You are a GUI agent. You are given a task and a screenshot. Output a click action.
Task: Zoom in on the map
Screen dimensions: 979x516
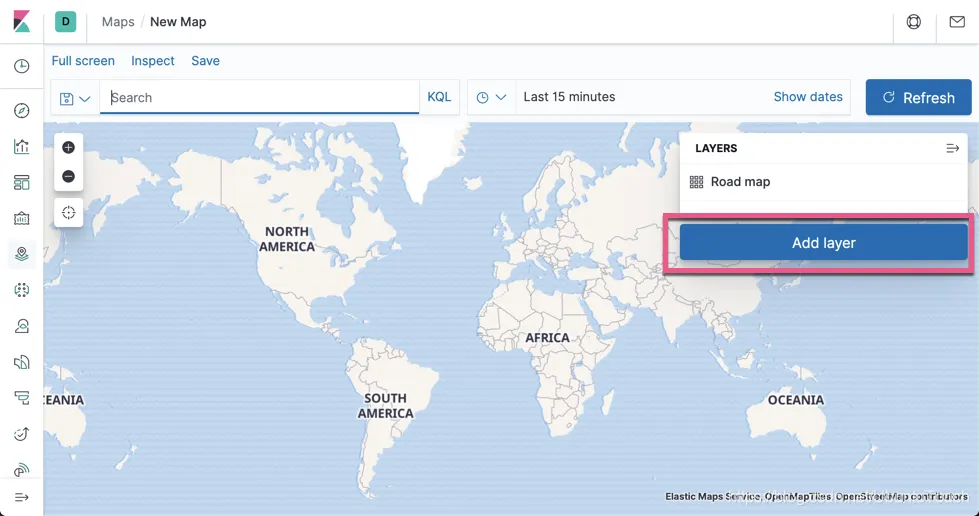(x=69, y=147)
